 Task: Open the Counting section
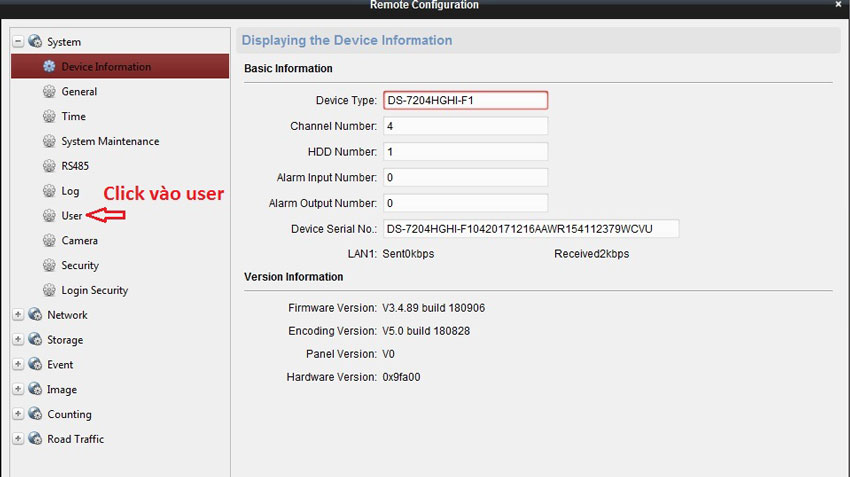tap(69, 414)
